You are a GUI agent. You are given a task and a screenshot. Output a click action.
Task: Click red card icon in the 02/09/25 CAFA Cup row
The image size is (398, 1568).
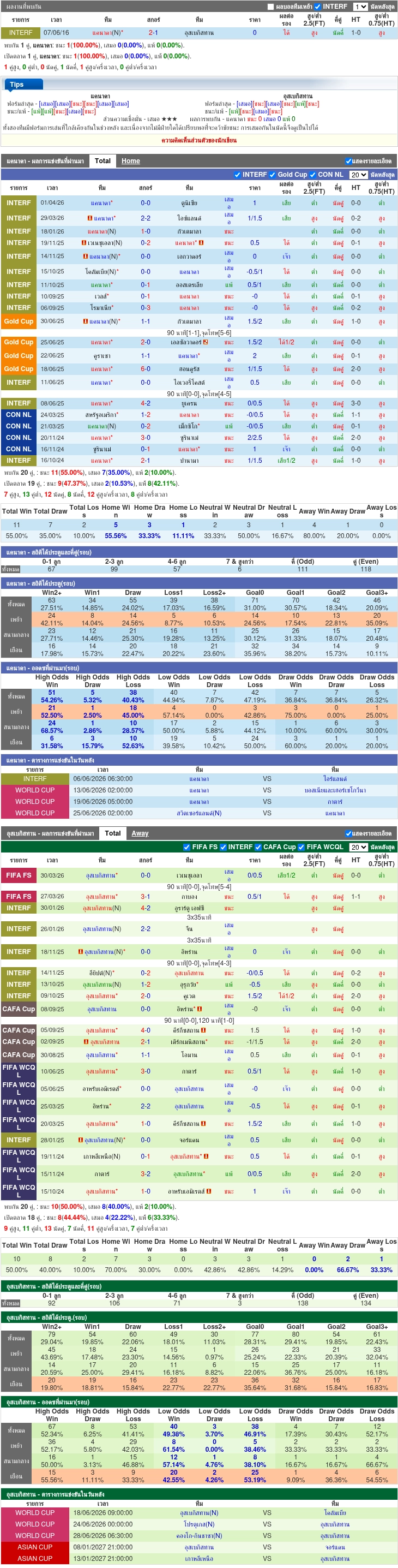86,1042
